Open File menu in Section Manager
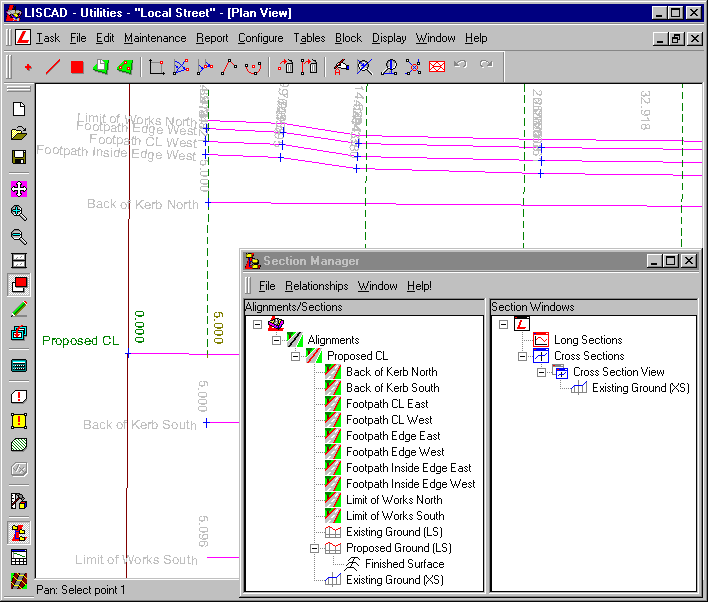 click(267, 286)
